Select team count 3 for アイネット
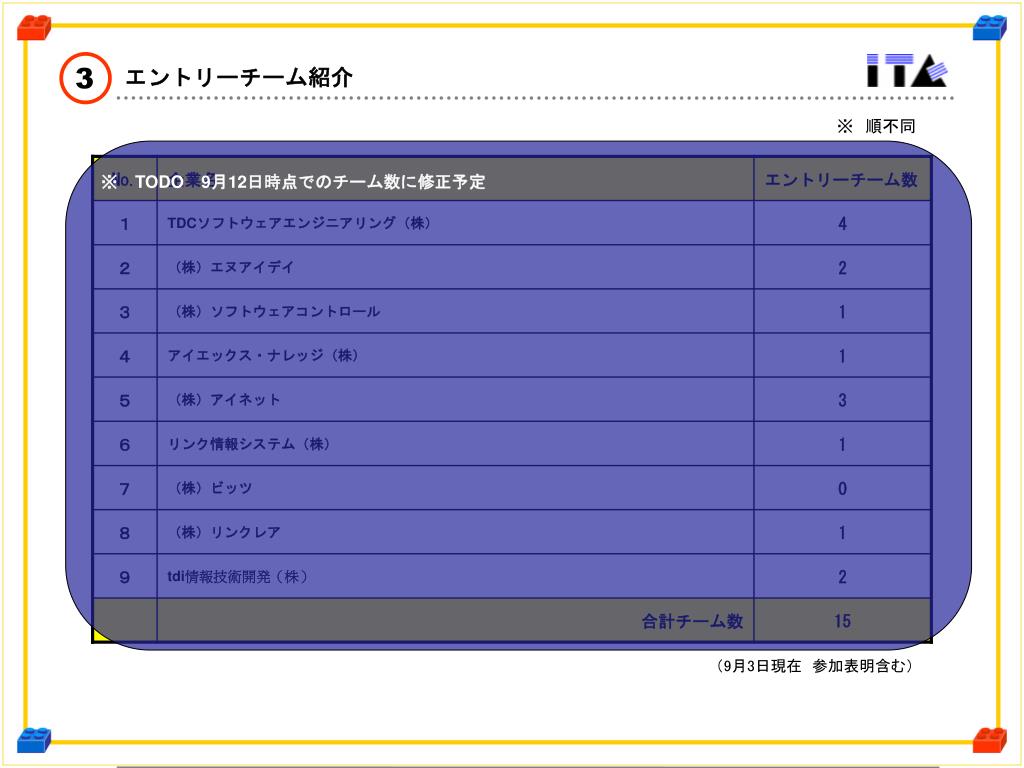Screen dimensions: 1024x768 [842, 400]
